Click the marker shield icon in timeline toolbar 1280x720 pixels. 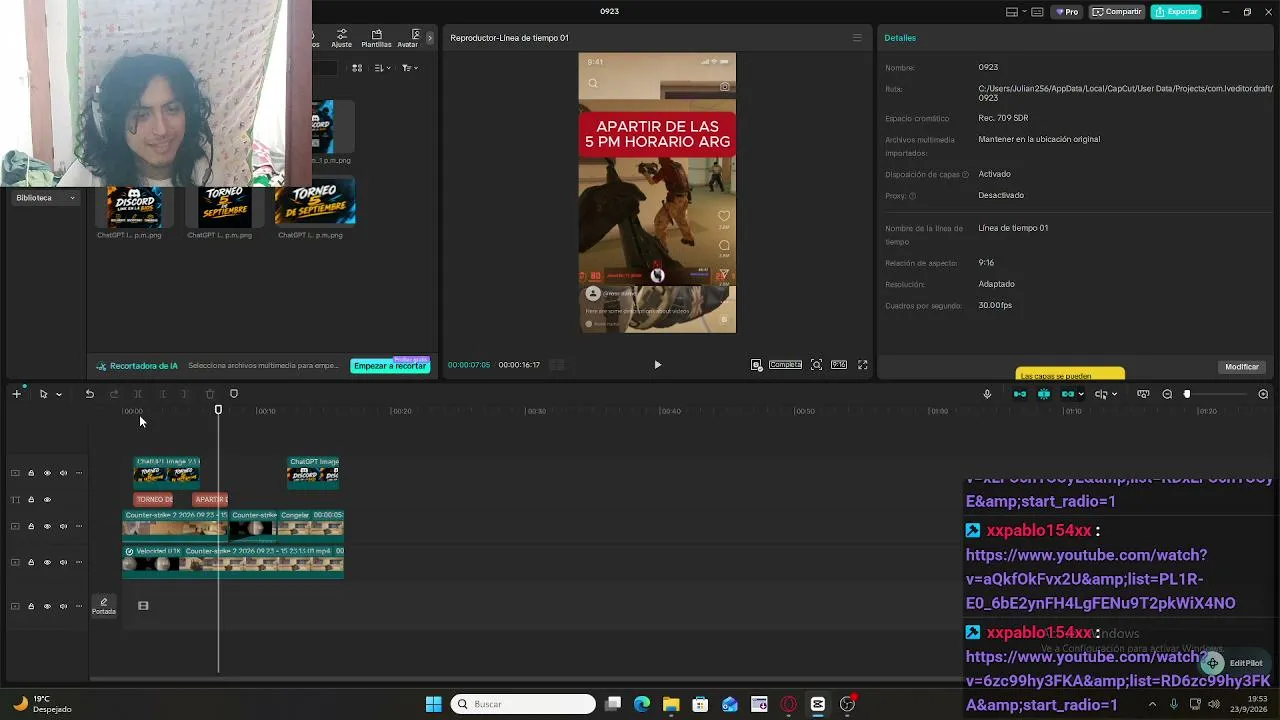pos(234,394)
